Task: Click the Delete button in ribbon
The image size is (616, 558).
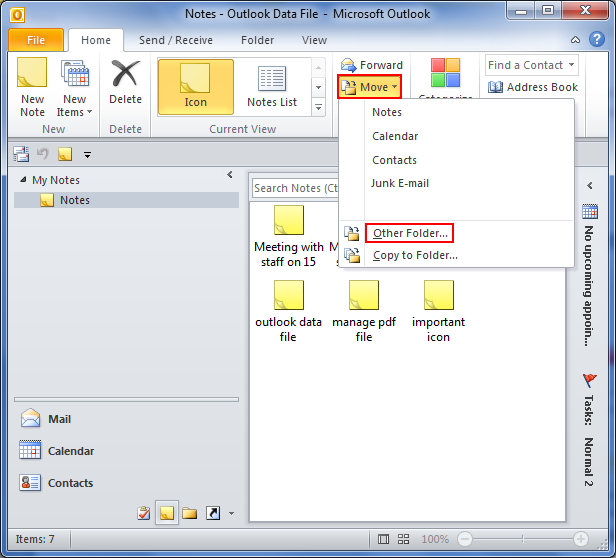Action: pyautogui.click(x=125, y=83)
